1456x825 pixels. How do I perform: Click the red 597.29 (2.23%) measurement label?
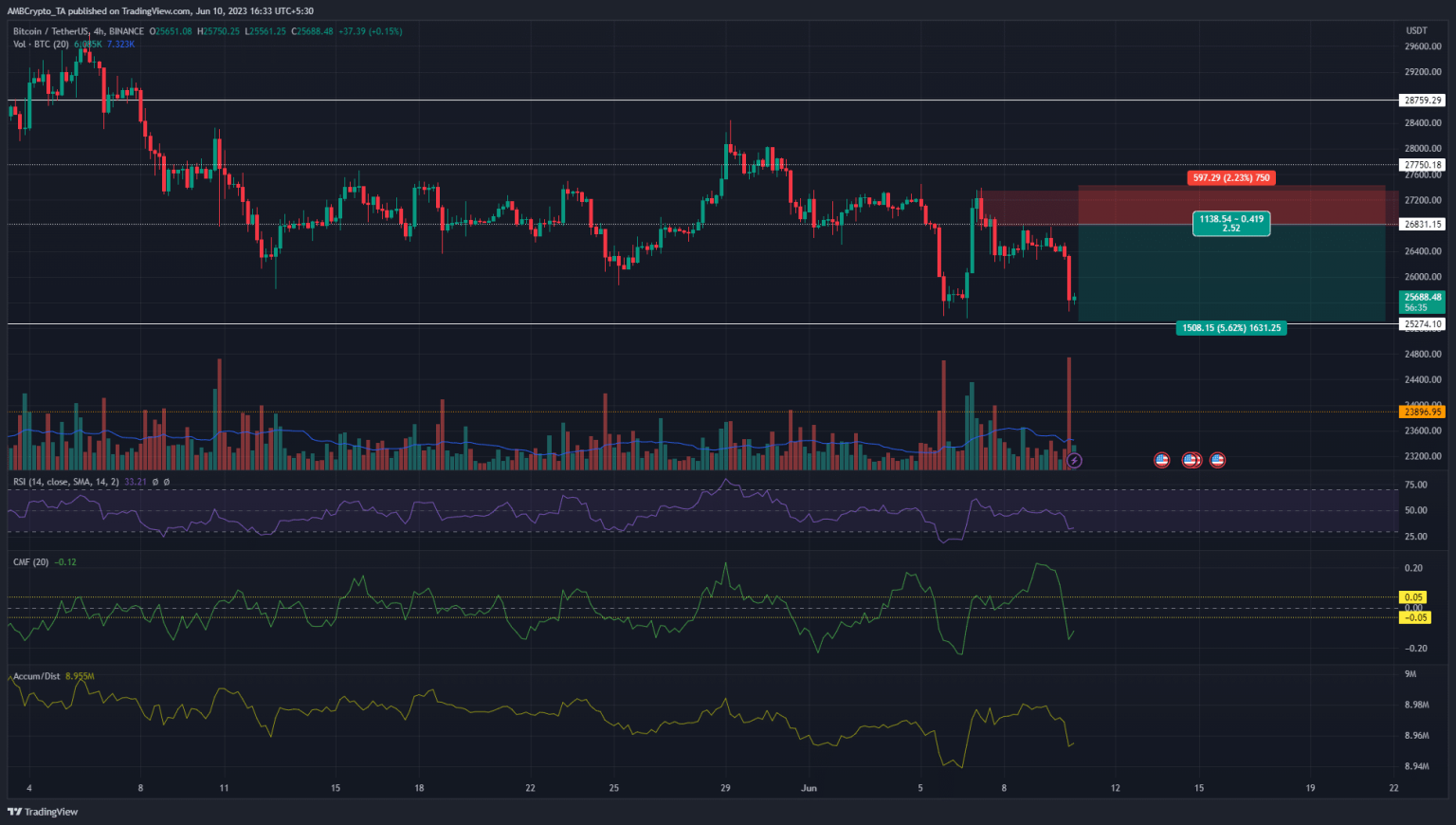coord(1231,177)
